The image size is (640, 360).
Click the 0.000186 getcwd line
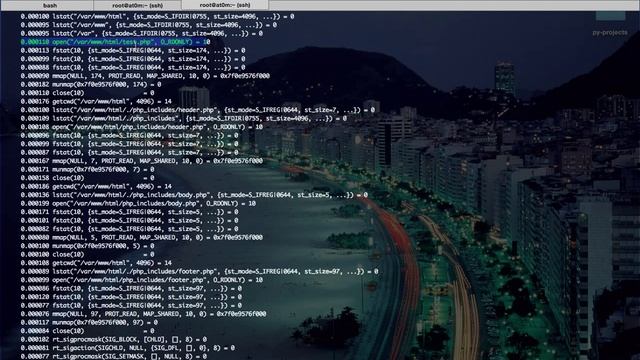point(96,187)
